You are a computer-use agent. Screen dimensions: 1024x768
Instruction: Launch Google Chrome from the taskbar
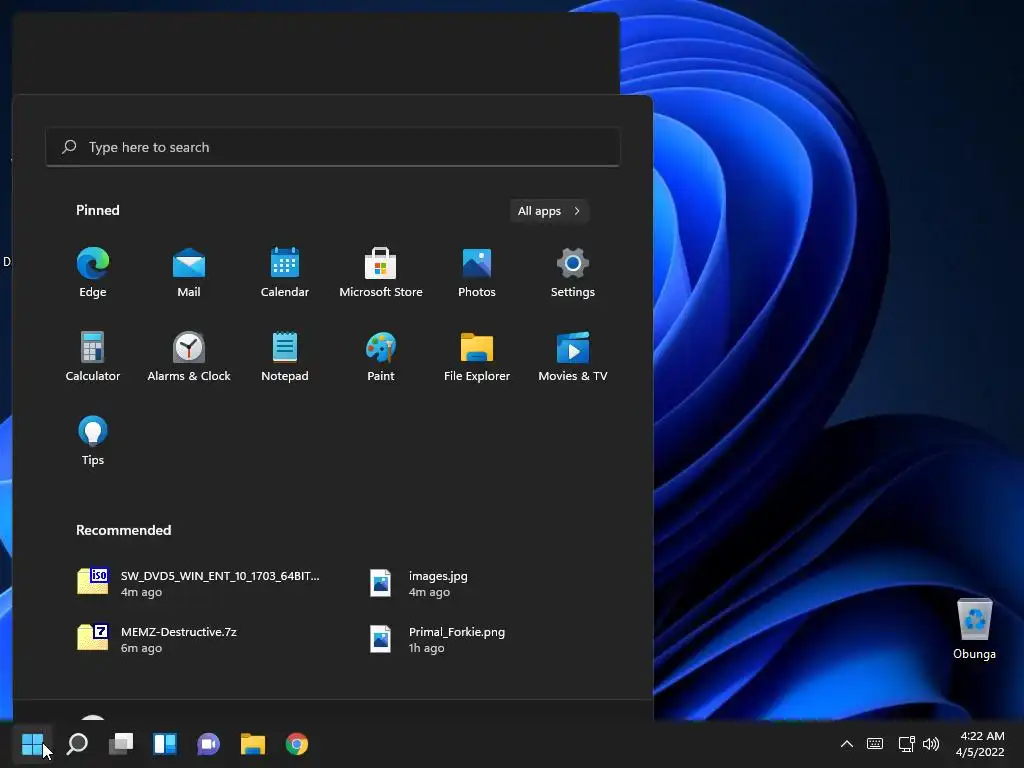coord(296,743)
